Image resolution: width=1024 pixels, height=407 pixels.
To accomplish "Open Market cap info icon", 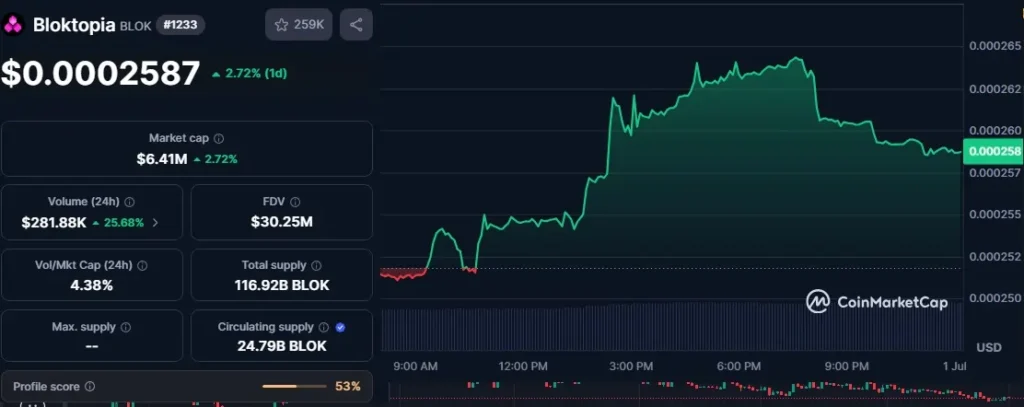I will 219,138.
